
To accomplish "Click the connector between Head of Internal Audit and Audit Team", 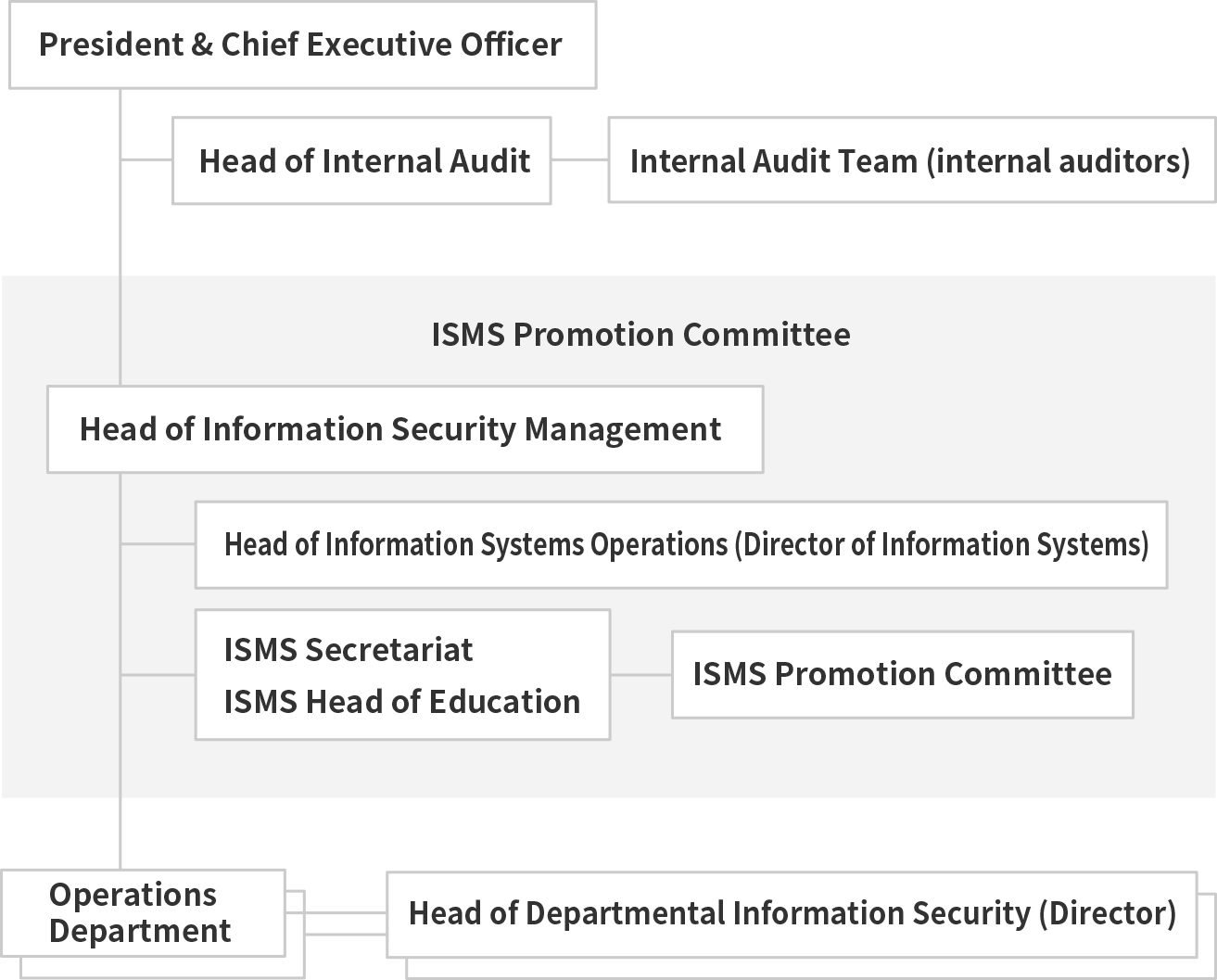I will (x=579, y=159).
